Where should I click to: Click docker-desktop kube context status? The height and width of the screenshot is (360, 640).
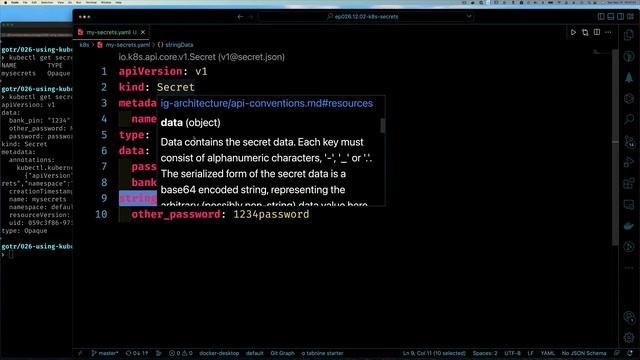pyautogui.click(x=219, y=353)
